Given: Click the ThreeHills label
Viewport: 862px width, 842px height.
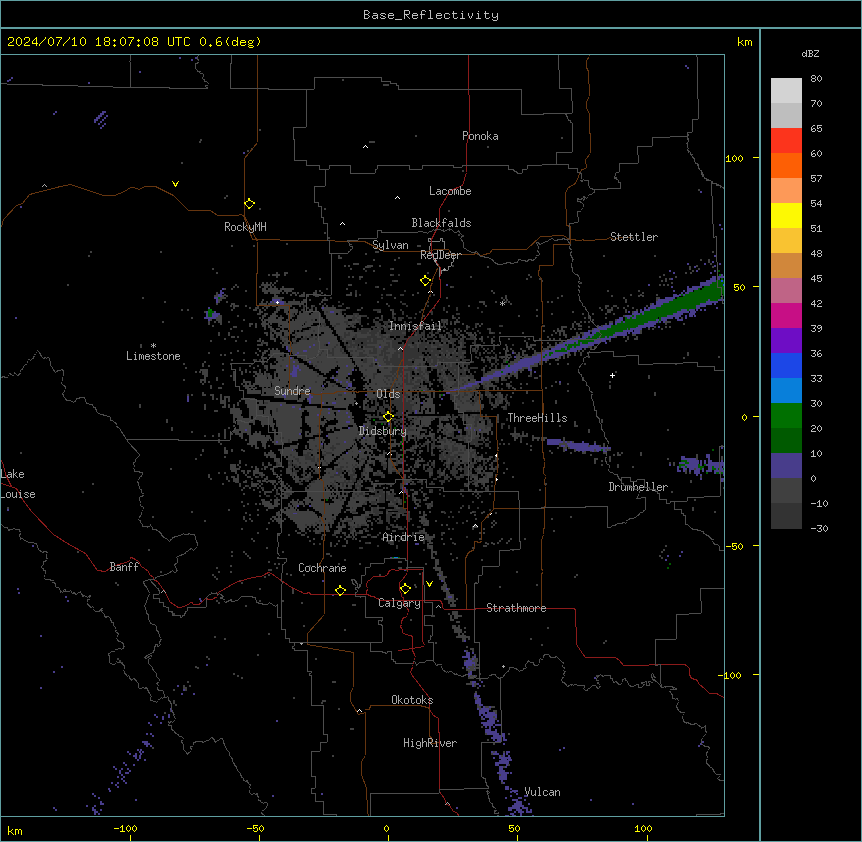Looking at the screenshot, I should [x=537, y=418].
